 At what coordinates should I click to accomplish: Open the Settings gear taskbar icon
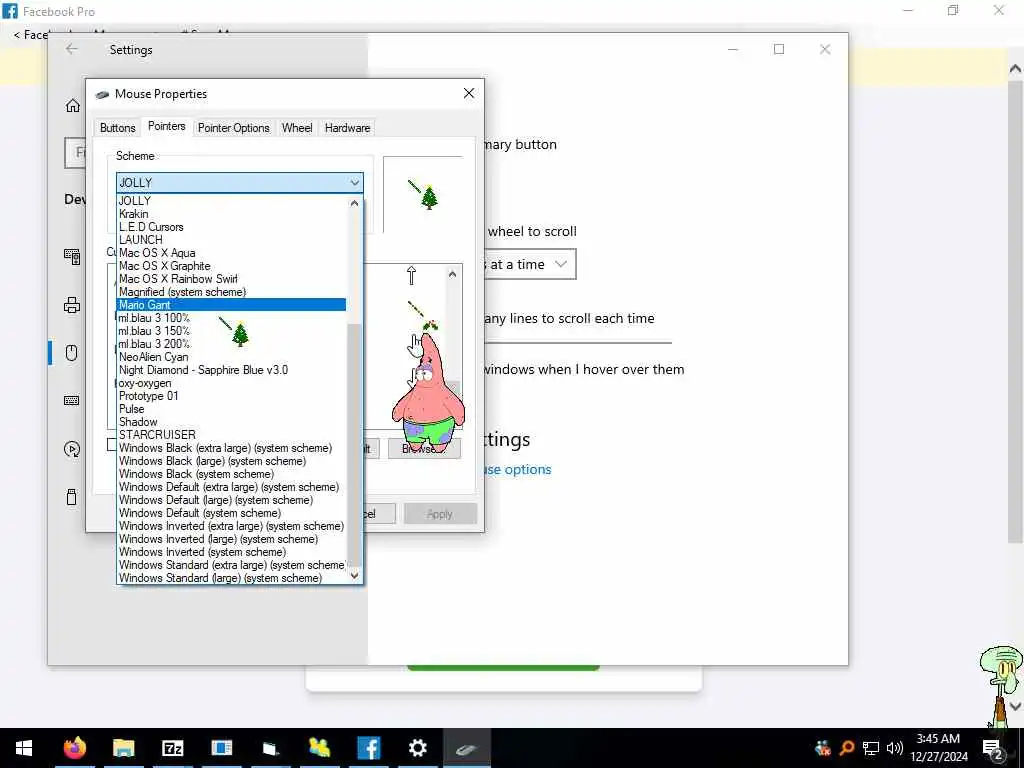coord(417,748)
